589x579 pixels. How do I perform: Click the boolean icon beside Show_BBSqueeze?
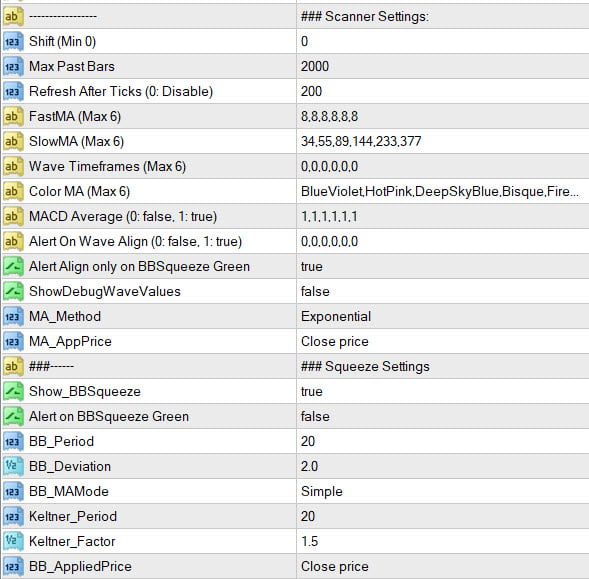[x=13, y=392]
